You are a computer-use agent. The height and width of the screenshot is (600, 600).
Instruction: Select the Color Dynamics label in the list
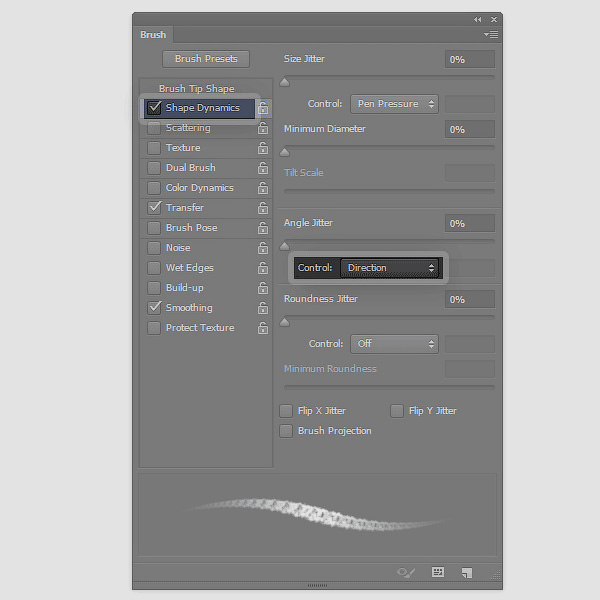pyautogui.click(x=199, y=188)
